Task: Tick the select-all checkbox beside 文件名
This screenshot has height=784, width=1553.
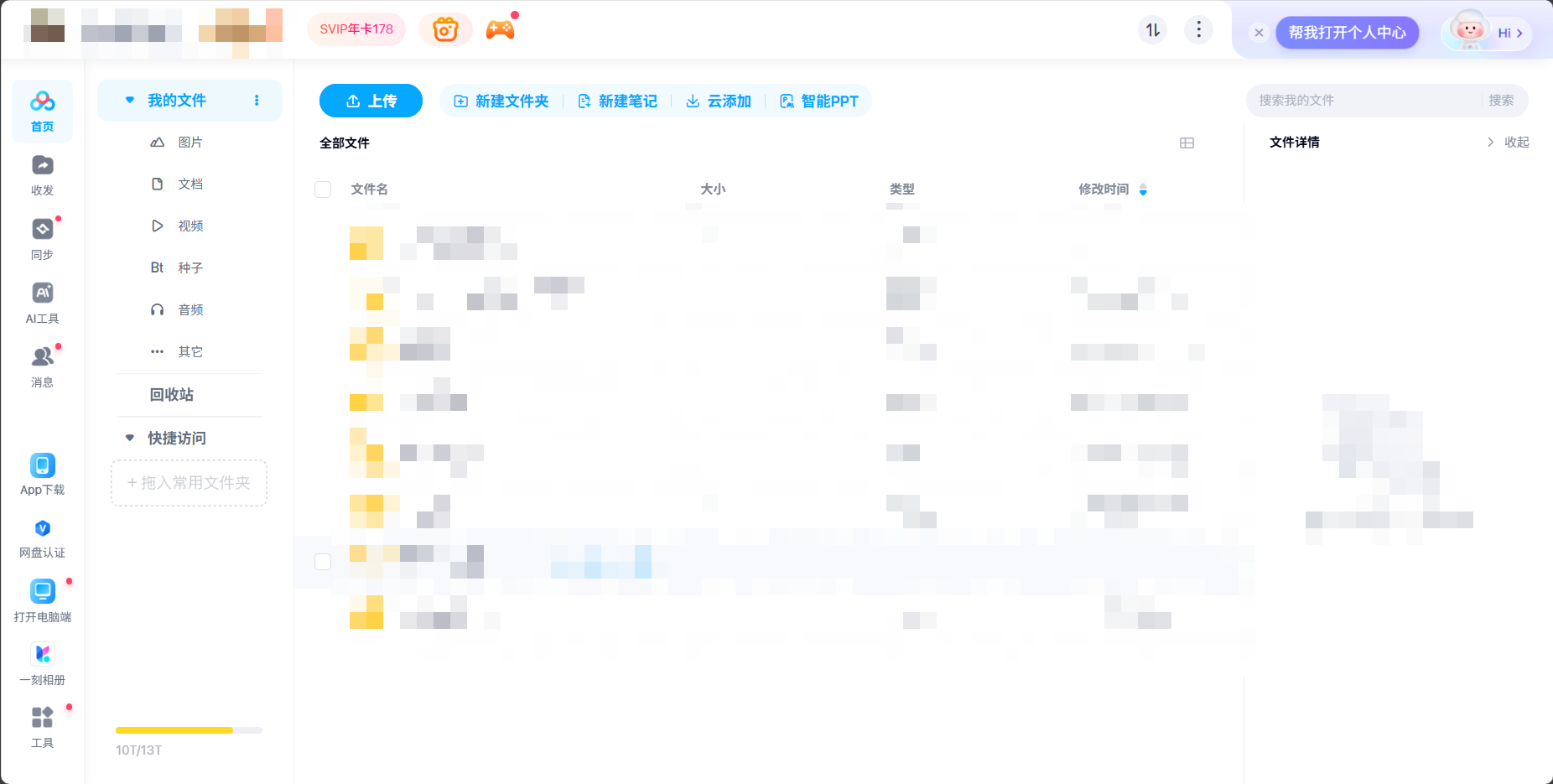Action: pos(323,190)
